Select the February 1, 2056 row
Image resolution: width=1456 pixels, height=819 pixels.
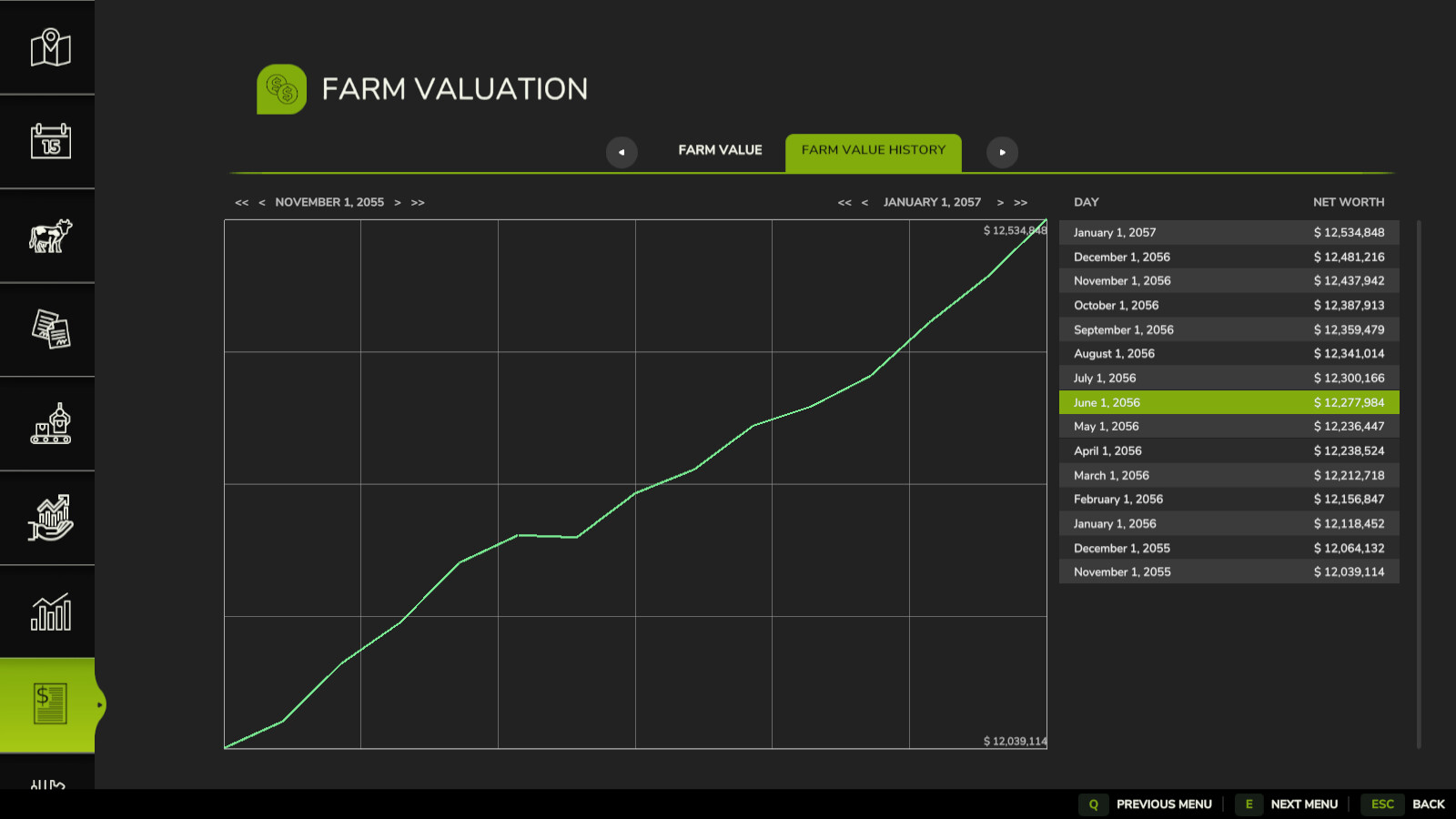pyautogui.click(x=1229, y=499)
